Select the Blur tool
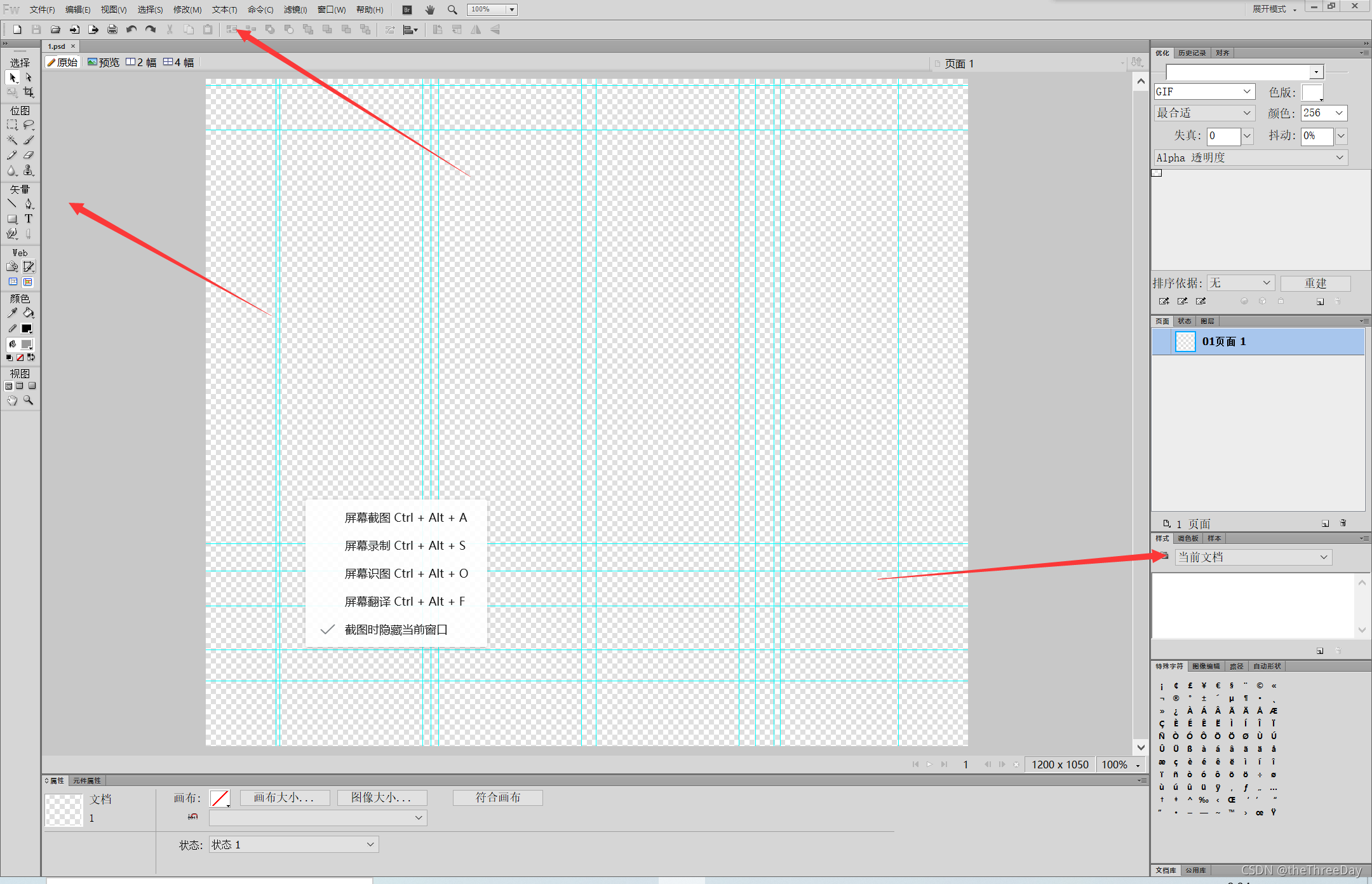Screen dimensions: 1372x884 (12, 171)
